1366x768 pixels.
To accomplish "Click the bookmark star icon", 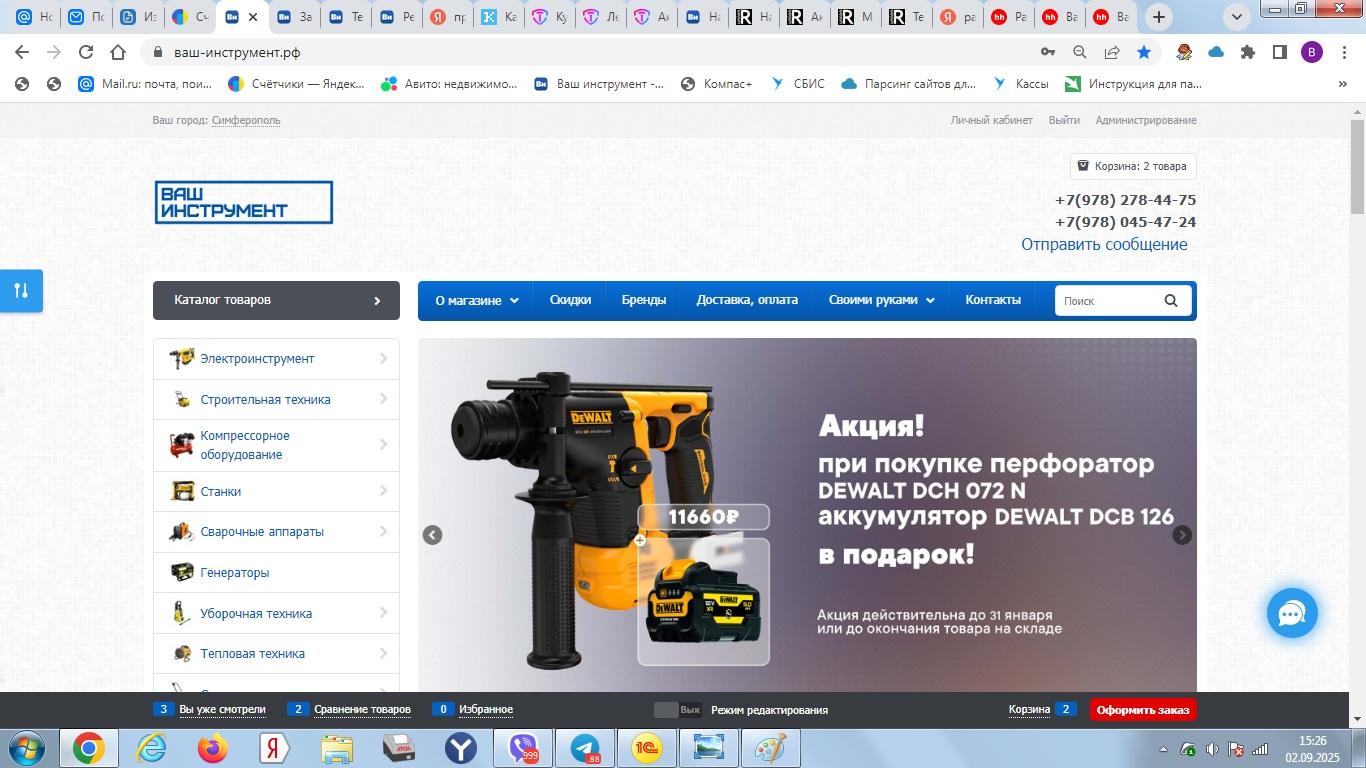I will 1144,52.
